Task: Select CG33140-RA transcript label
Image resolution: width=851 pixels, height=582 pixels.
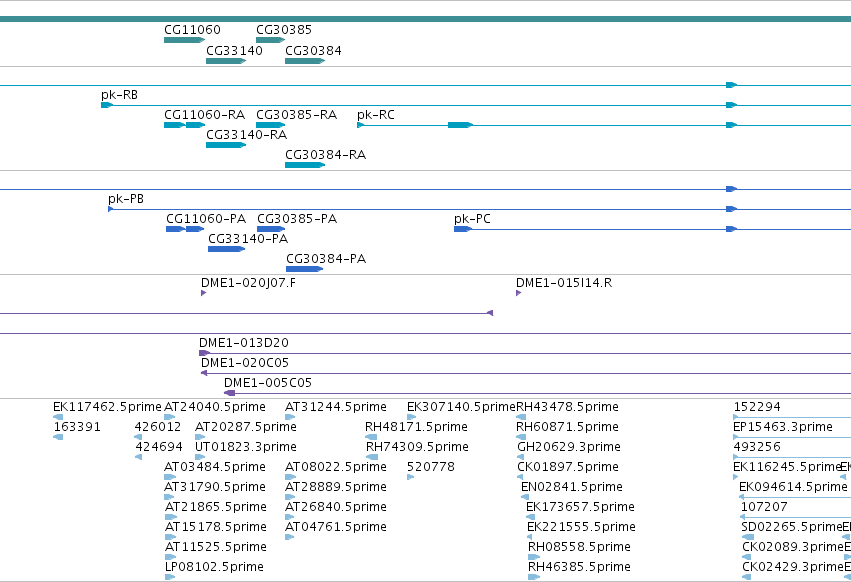Action: pos(246,135)
